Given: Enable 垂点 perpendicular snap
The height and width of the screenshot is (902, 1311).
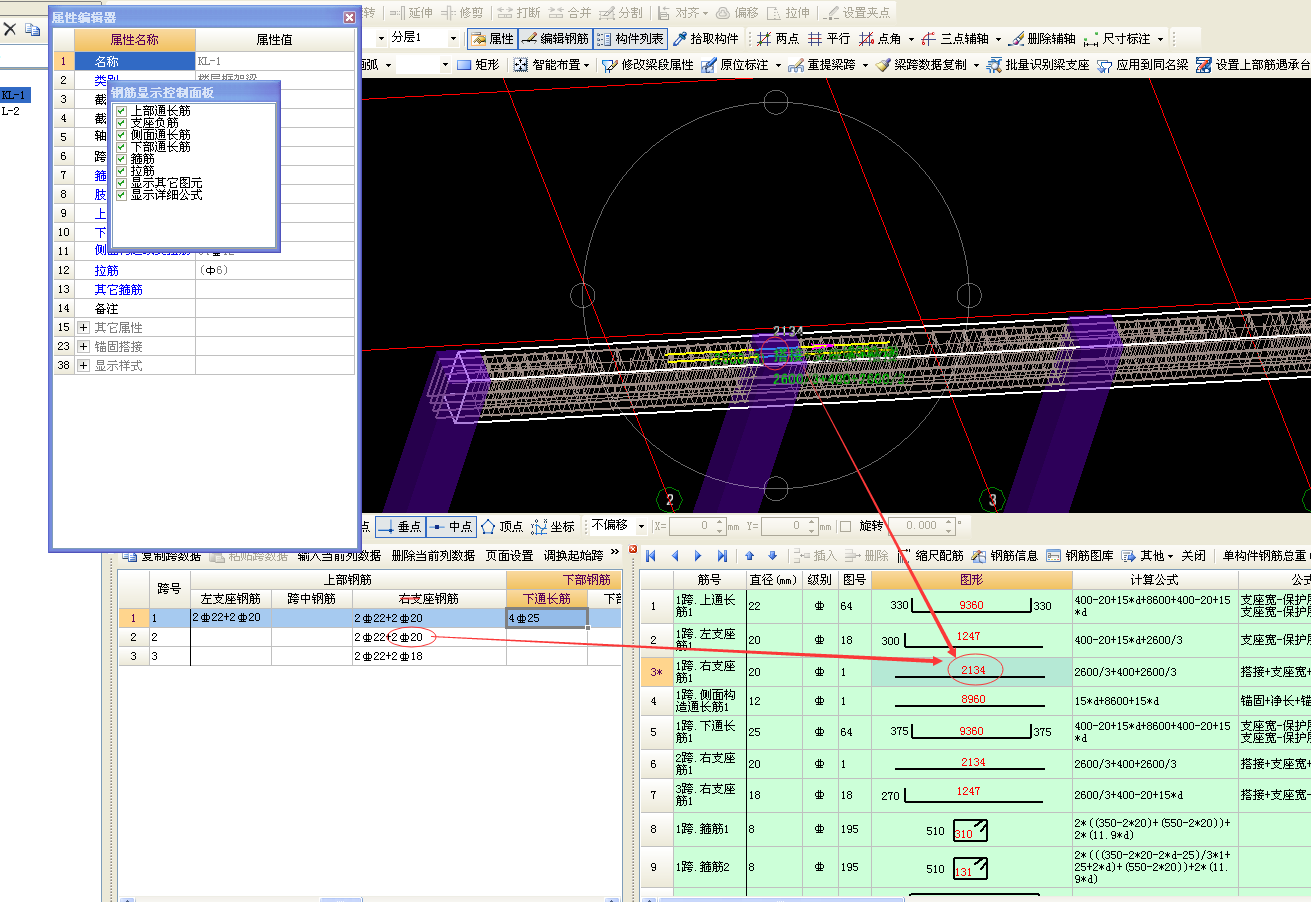Looking at the screenshot, I should [x=402, y=526].
